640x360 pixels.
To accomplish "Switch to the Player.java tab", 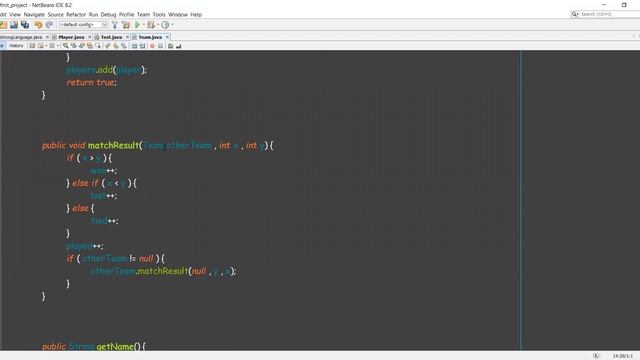I will click(71, 37).
